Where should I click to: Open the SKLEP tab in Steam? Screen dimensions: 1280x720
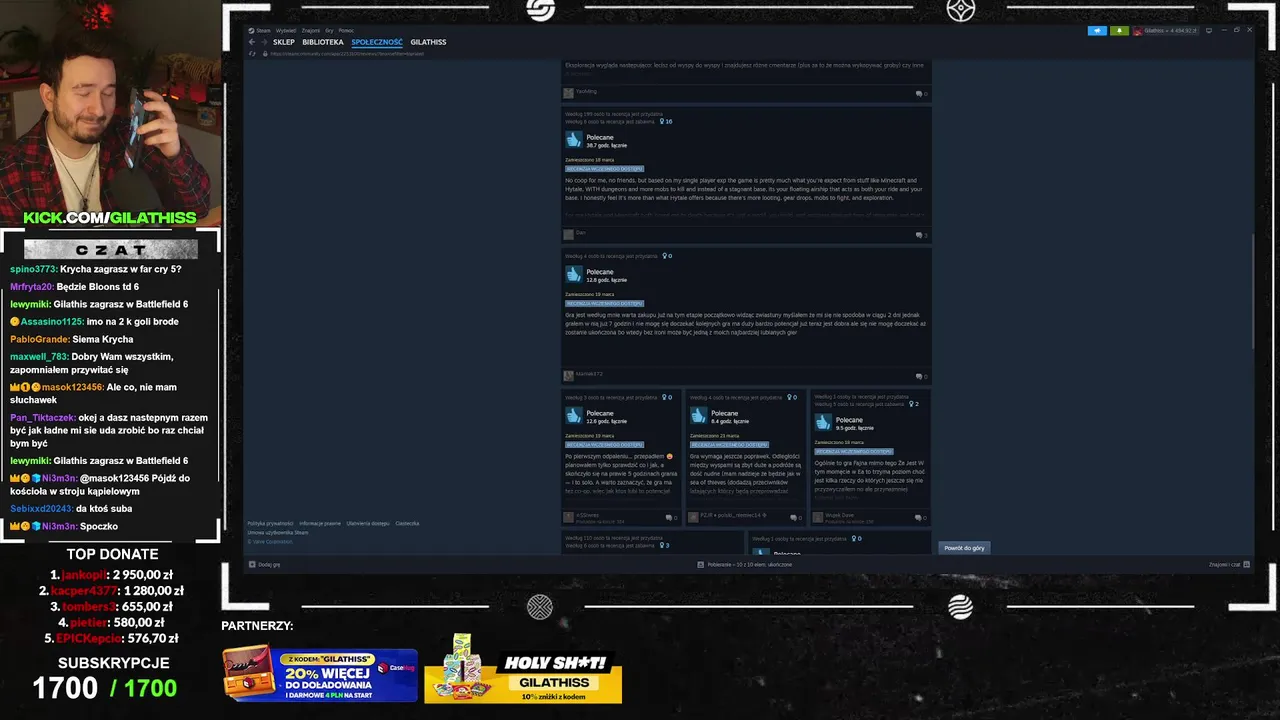pyautogui.click(x=284, y=42)
